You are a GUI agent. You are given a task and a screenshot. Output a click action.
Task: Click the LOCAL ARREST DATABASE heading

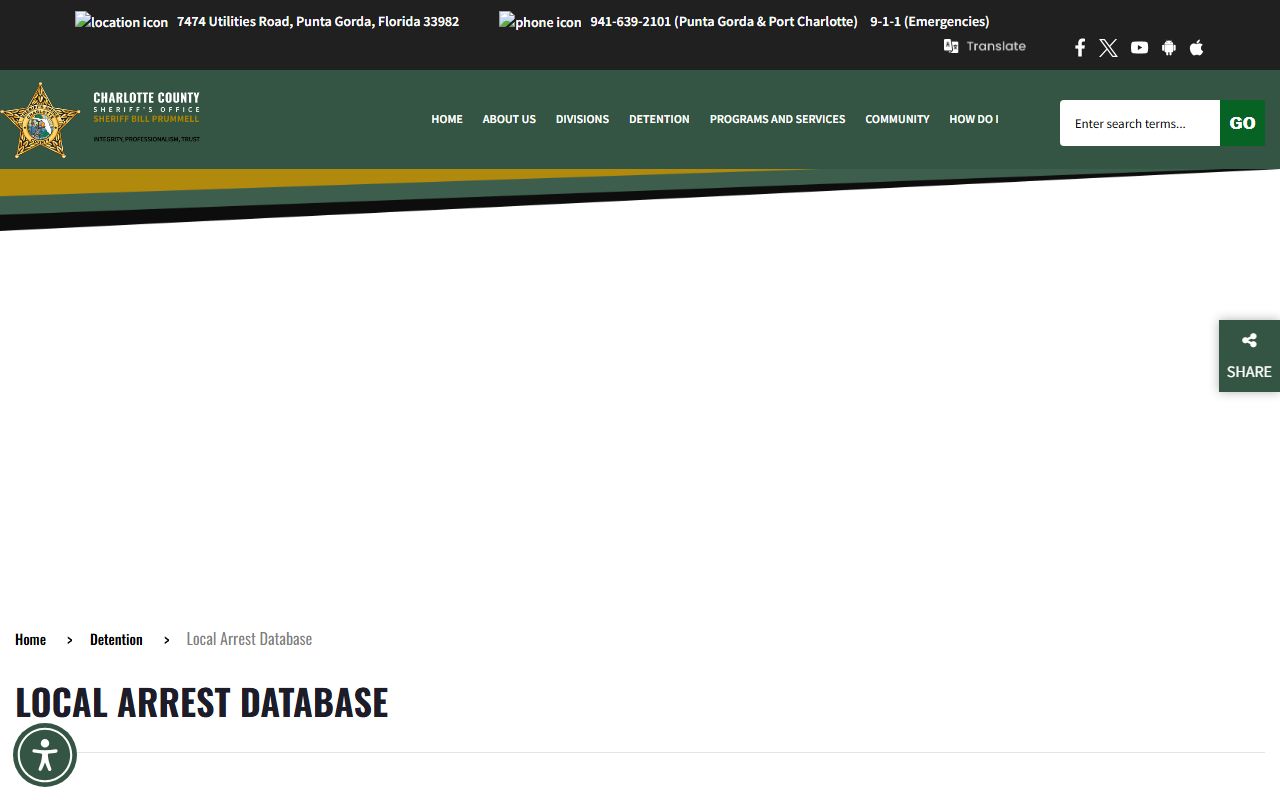point(201,702)
